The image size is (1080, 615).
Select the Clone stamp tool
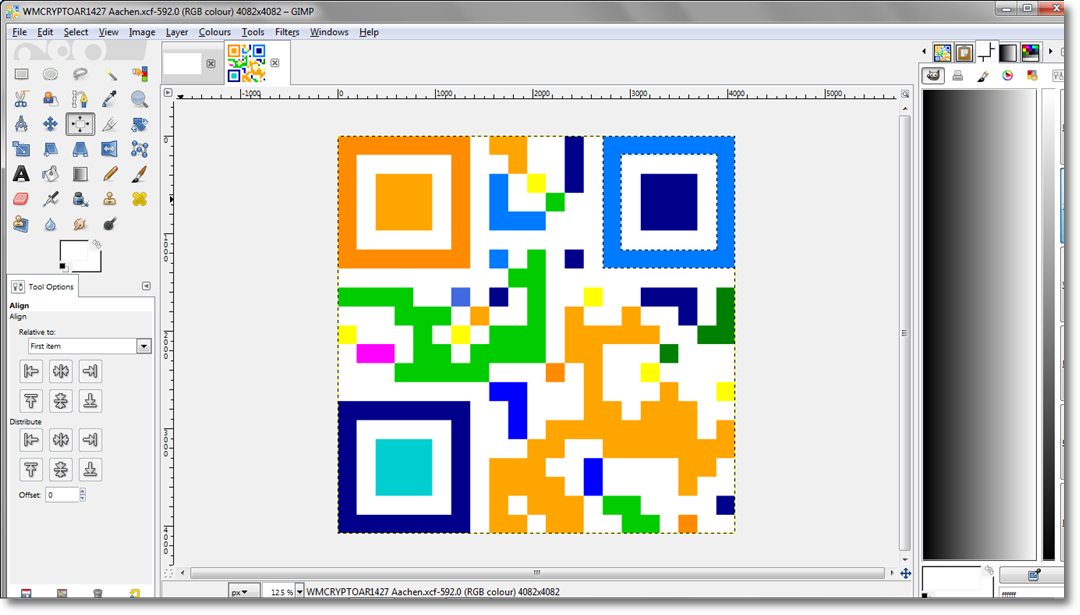pyautogui.click(x=110, y=199)
